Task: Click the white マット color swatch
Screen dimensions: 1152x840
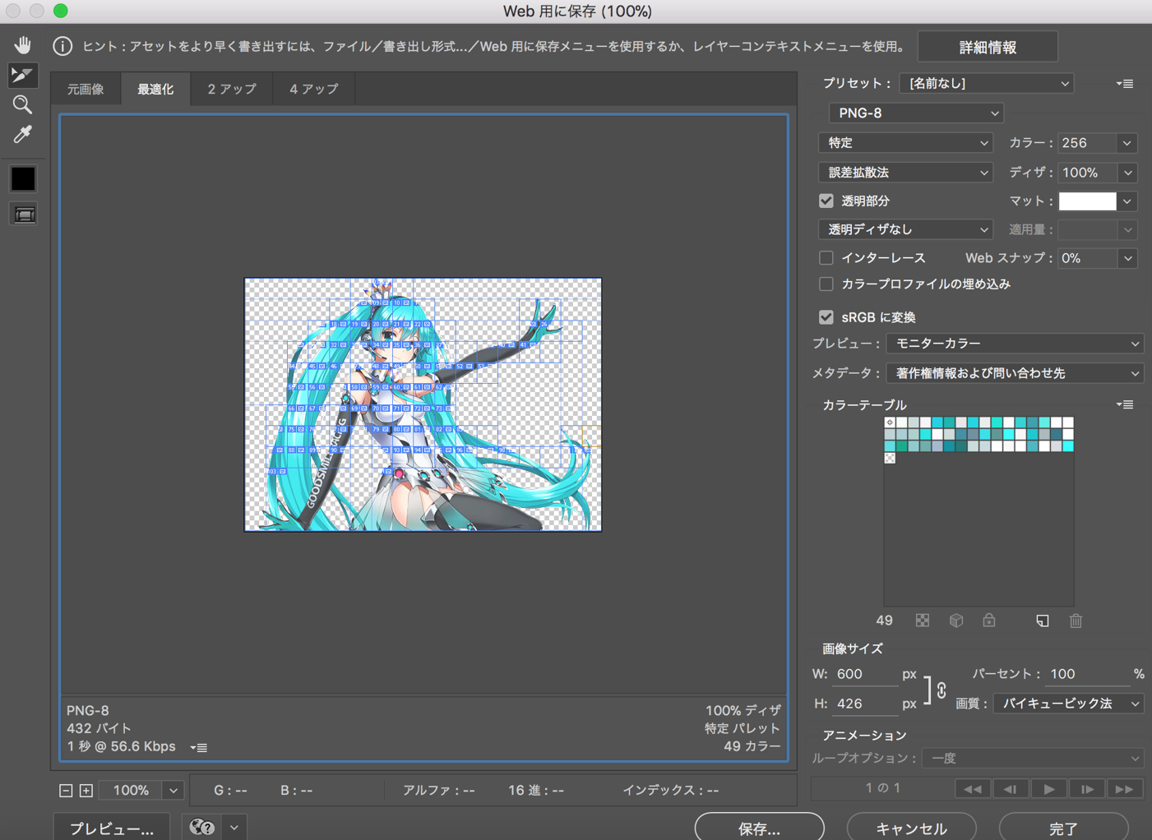Action: (x=1087, y=201)
